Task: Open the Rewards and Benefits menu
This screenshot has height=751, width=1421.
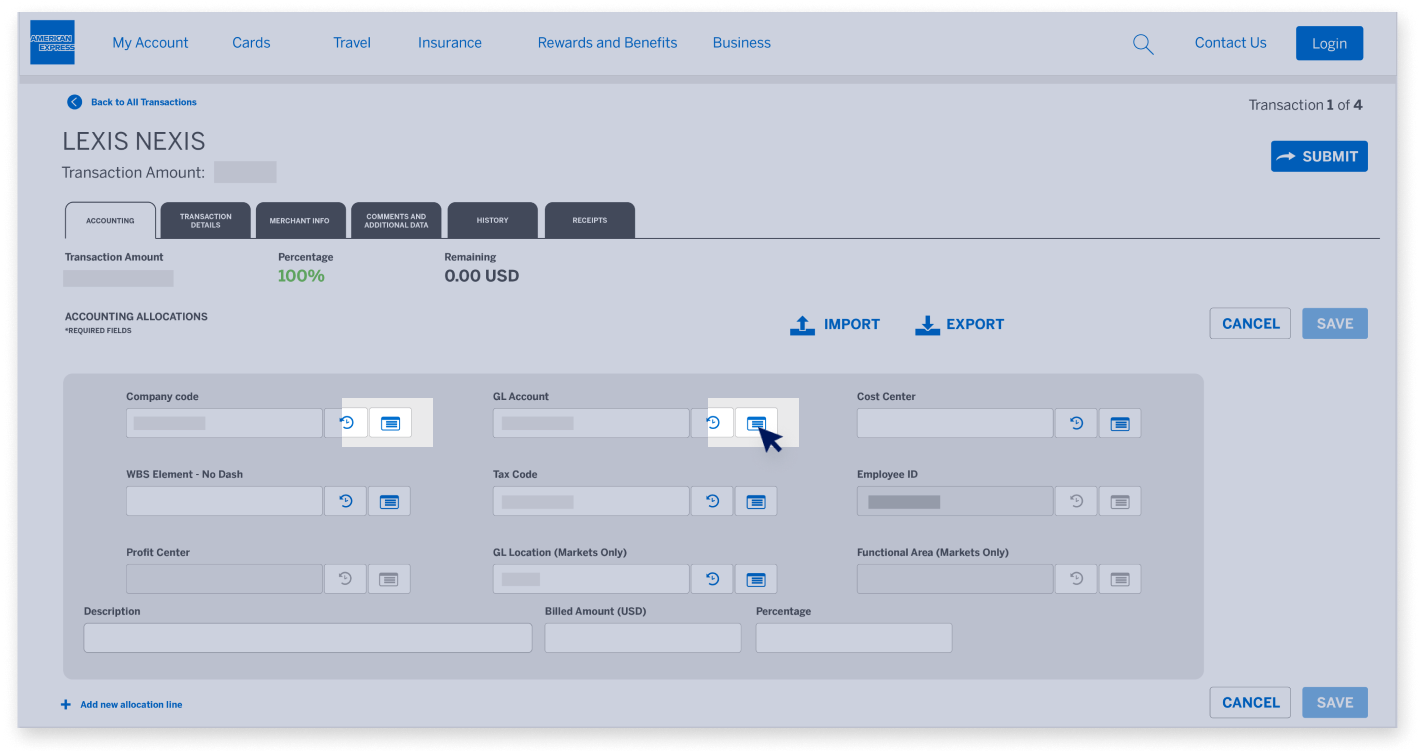Action: [607, 43]
